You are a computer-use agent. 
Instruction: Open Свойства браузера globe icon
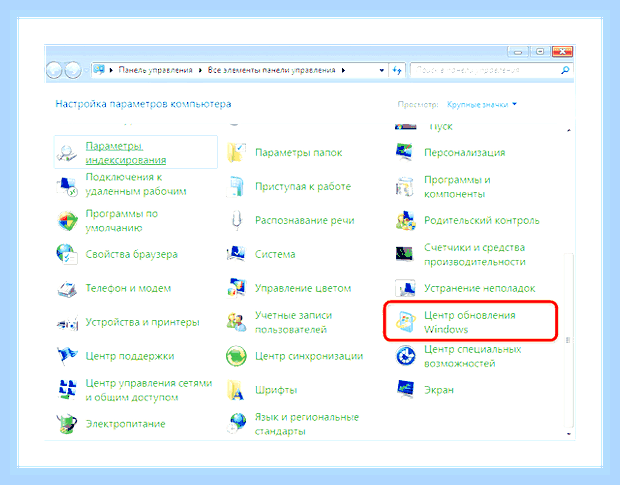click(67, 254)
